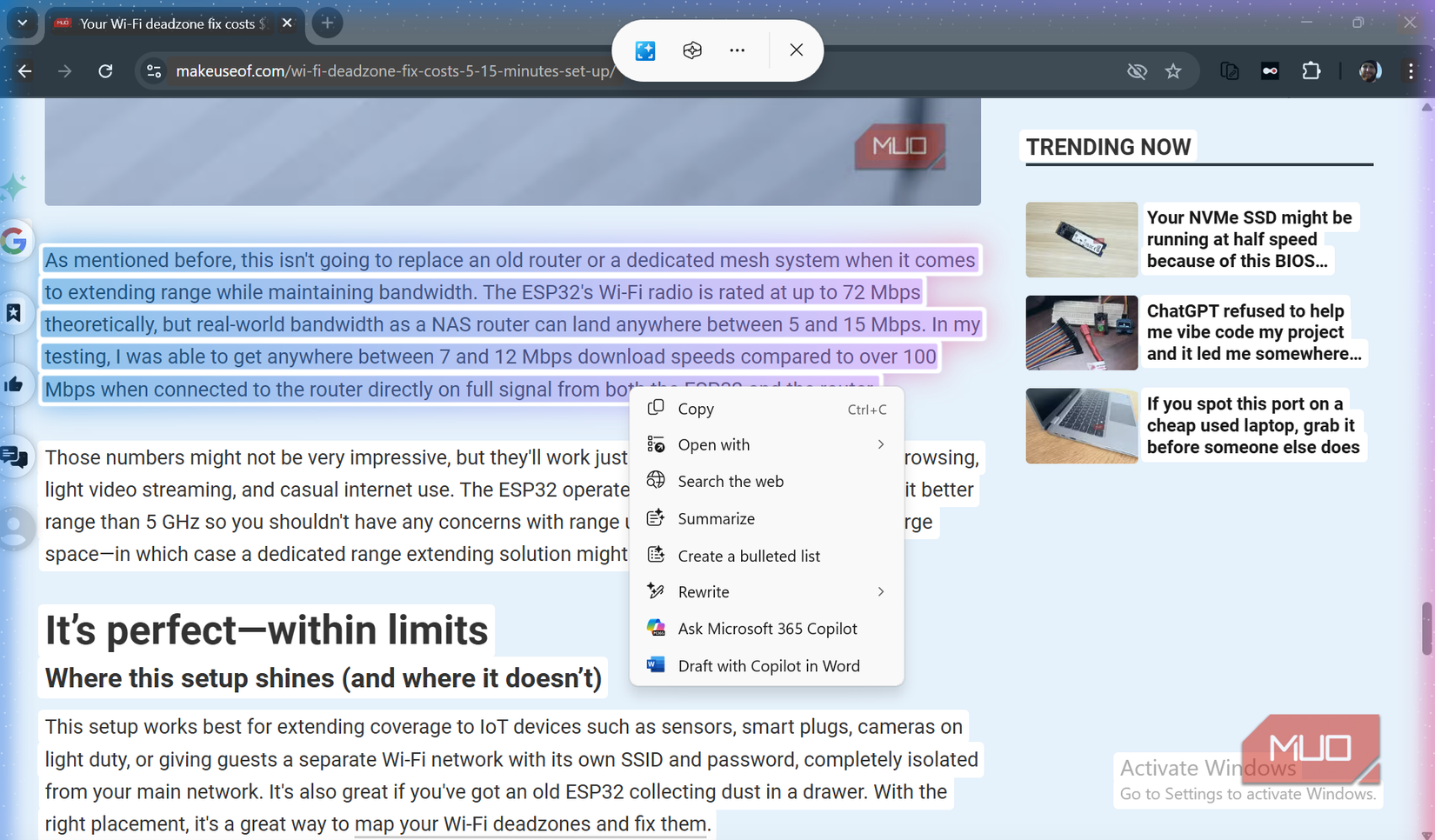Click the copy-pages extension icon in toolbar

pyautogui.click(x=1229, y=71)
